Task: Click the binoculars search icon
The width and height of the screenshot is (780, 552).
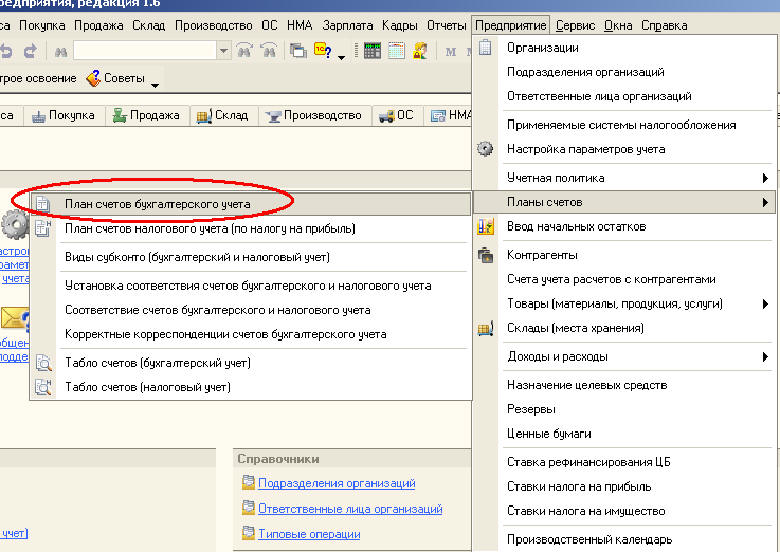Action: 60,50
